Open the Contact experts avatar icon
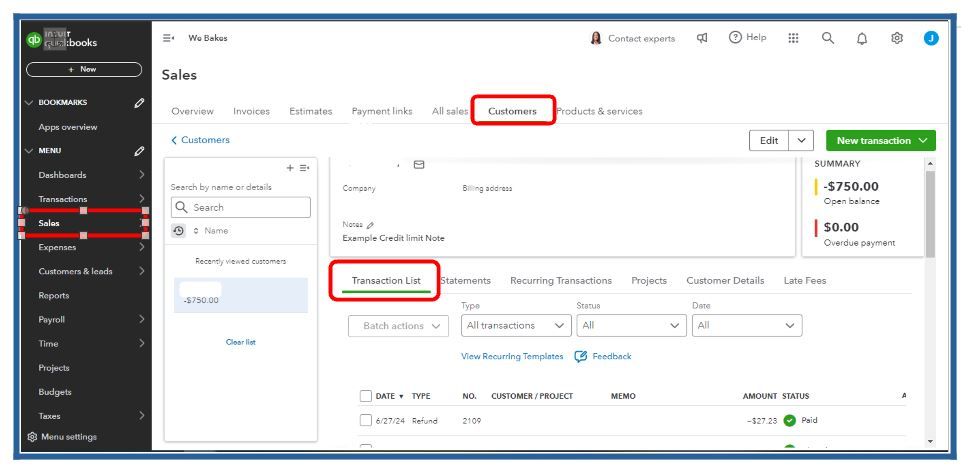The image size is (972, 471). 596,38
